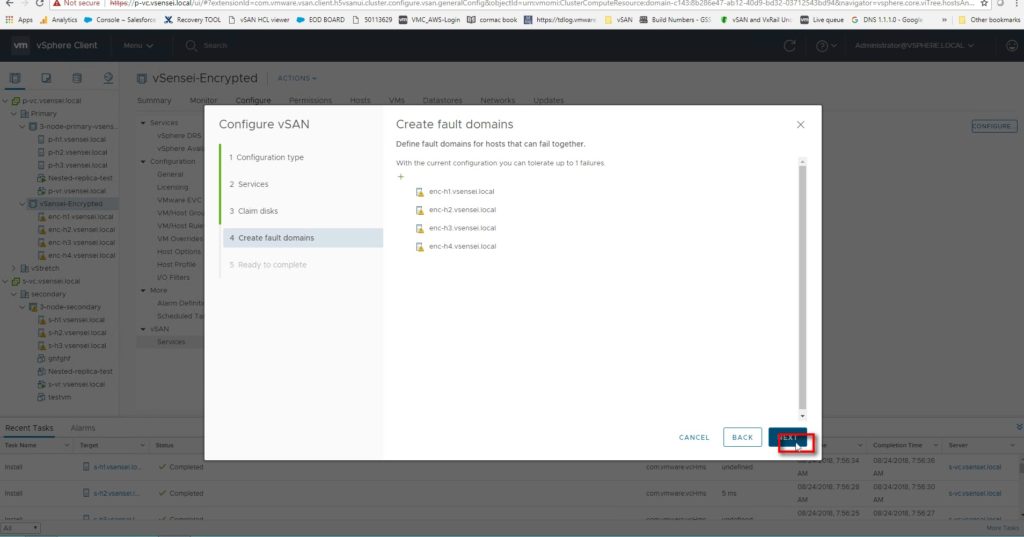1024x537 pixels.
Task: Click the refresh icon in vSphere header
Action: click(790, 46)
